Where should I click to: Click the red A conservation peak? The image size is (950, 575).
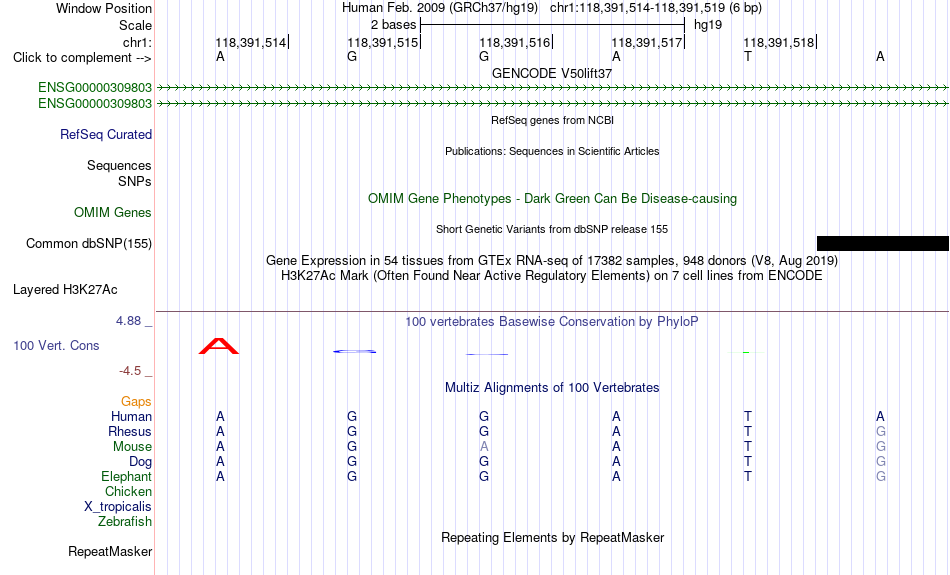tap(219, 347)
